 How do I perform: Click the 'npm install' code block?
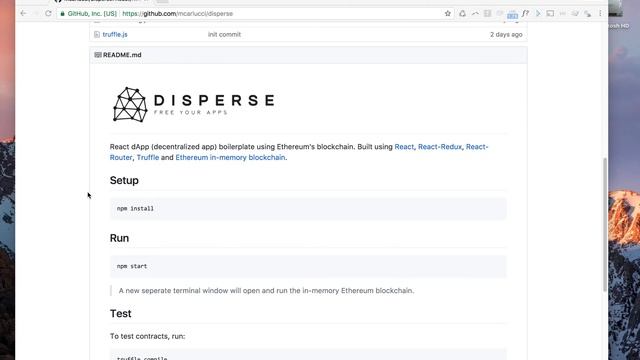point(308,209)
